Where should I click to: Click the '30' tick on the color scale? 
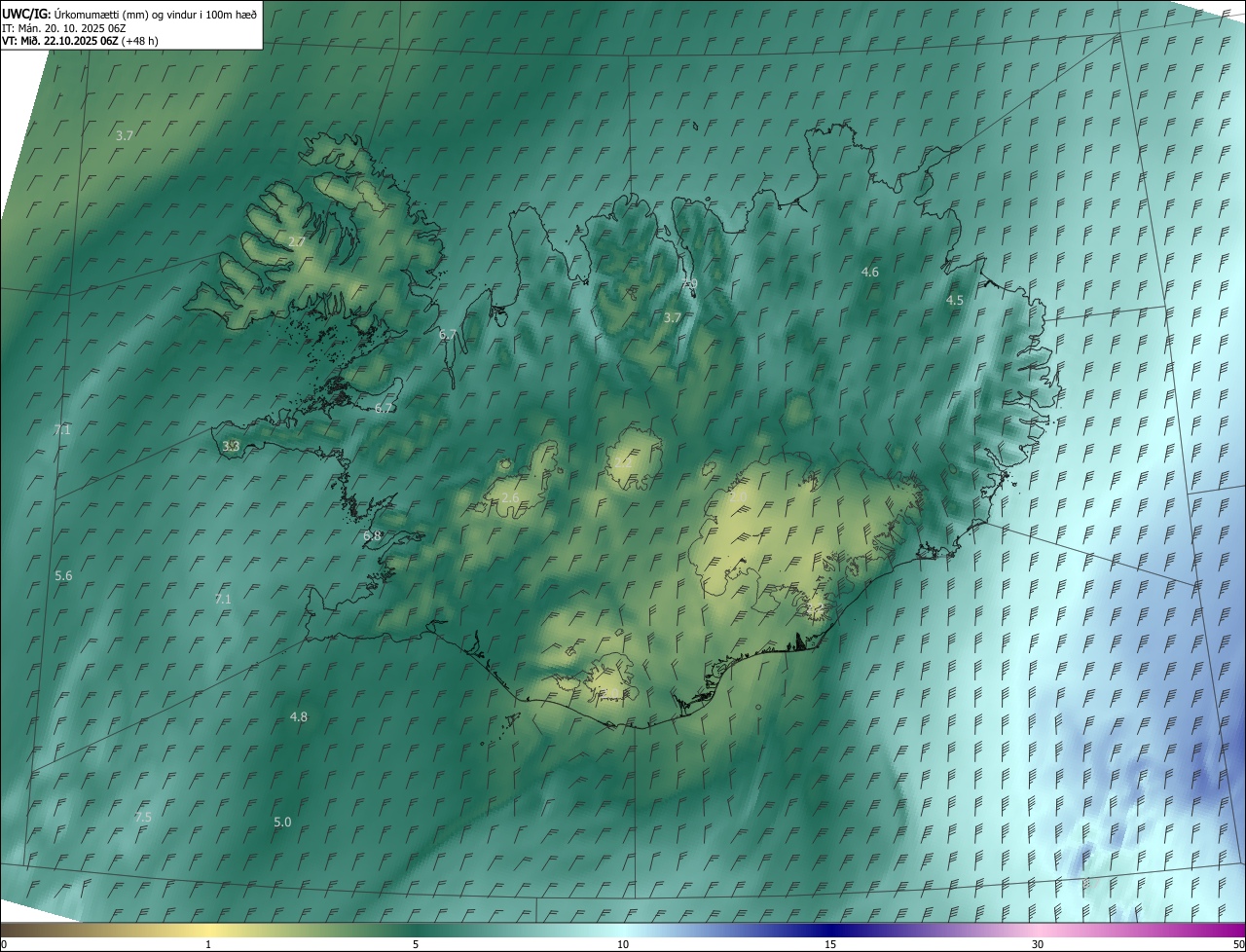coord(1038,945)
